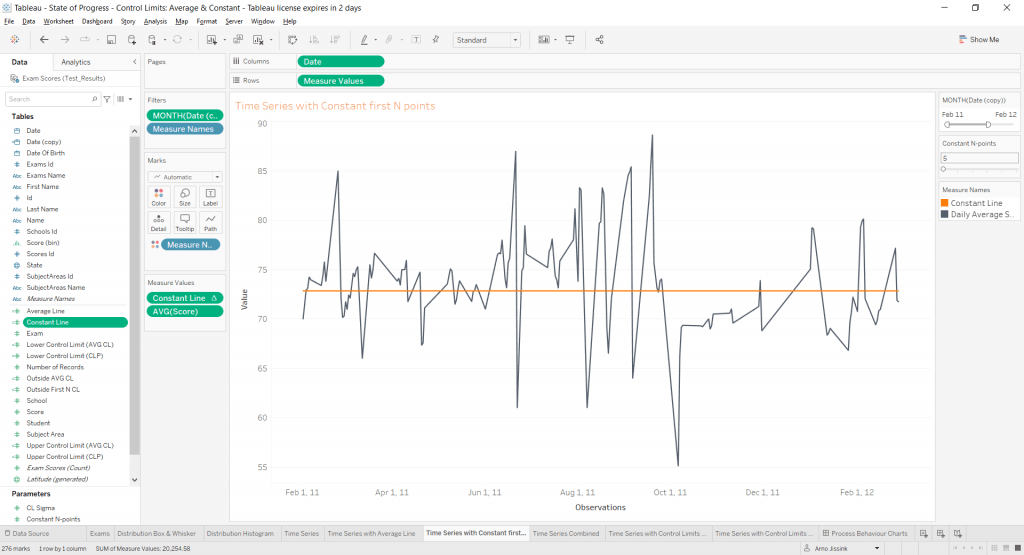Click the filter icon beside Search
Viewport: 1024px width, 555px height.
tap(107, 99)
